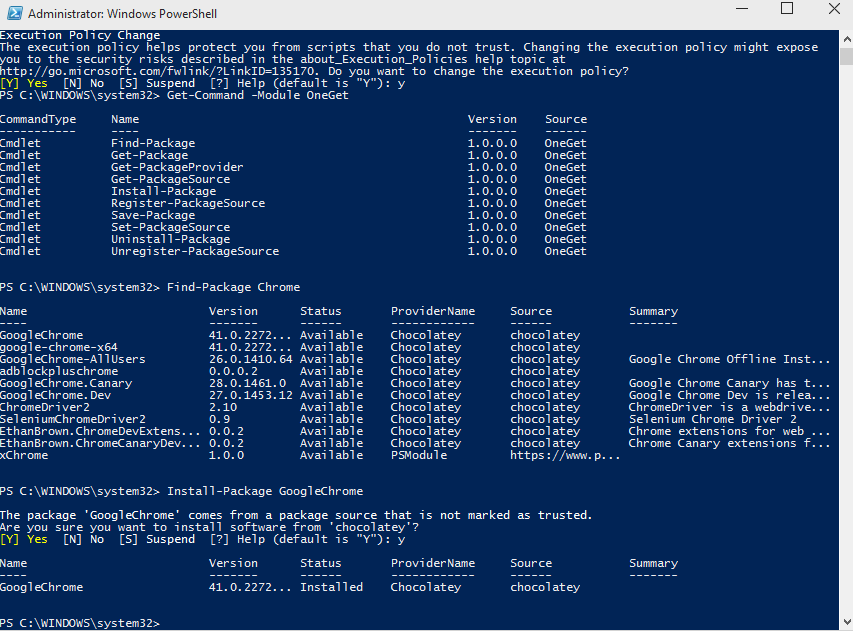Click 'Register-PackageSource' cmdlet name
This screenshot has height=631, width=853.
[x=188, y=203]
